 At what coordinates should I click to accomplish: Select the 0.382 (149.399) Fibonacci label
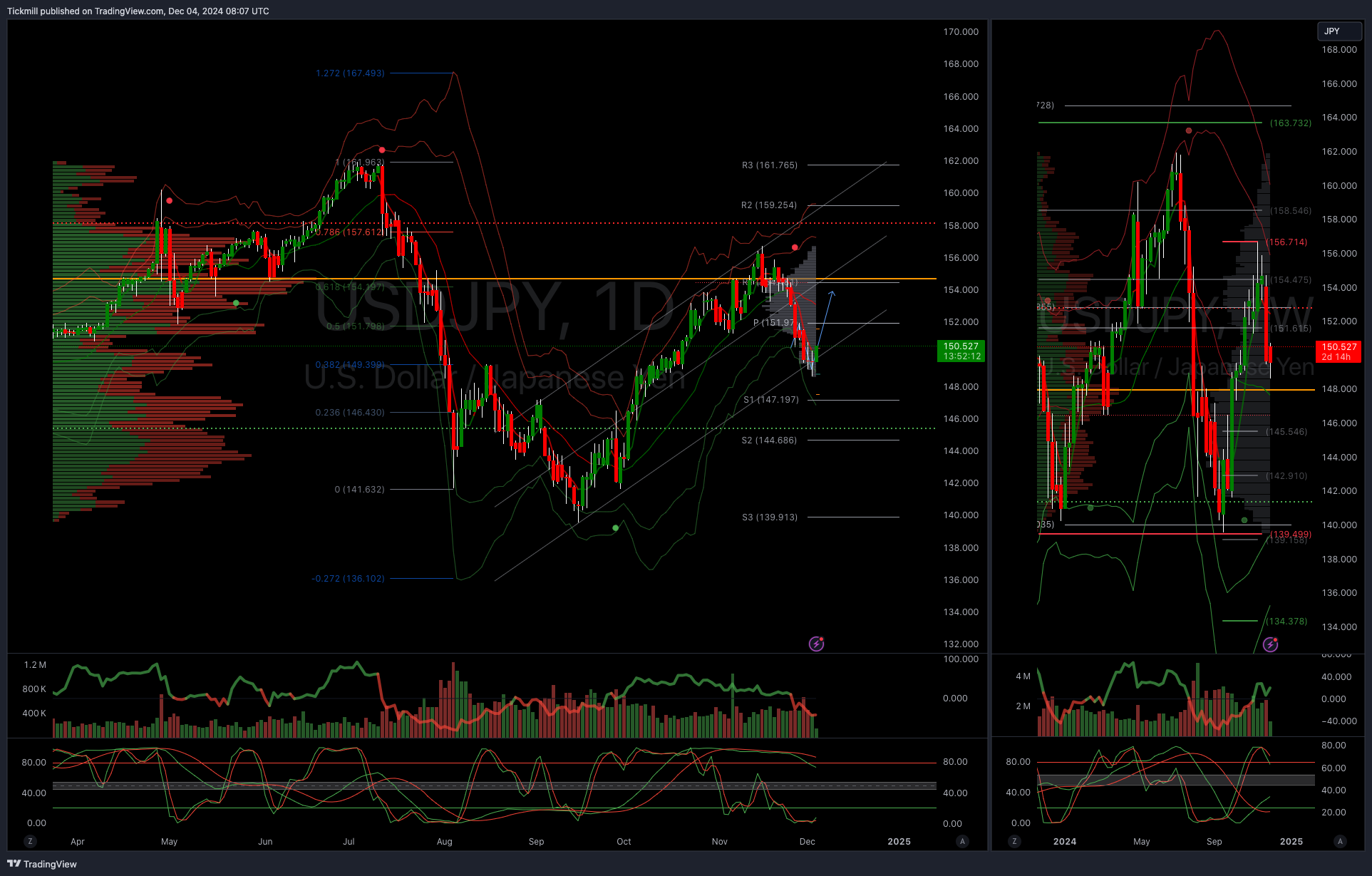[x=350, y=364]
